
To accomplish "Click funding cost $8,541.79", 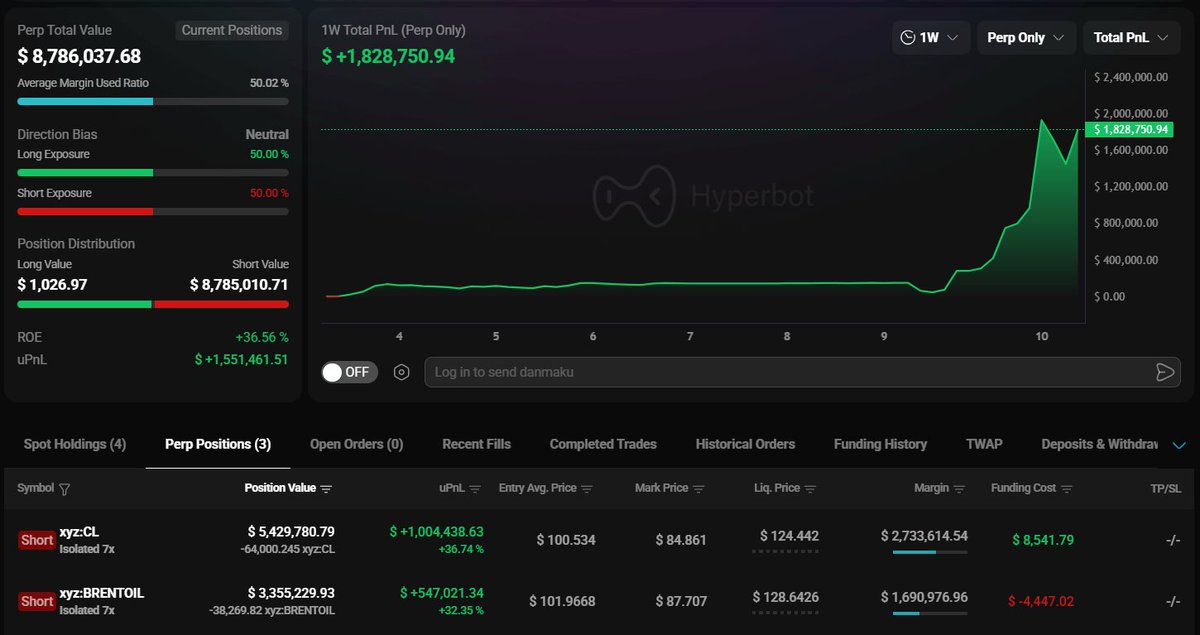I will point(1042,540).
